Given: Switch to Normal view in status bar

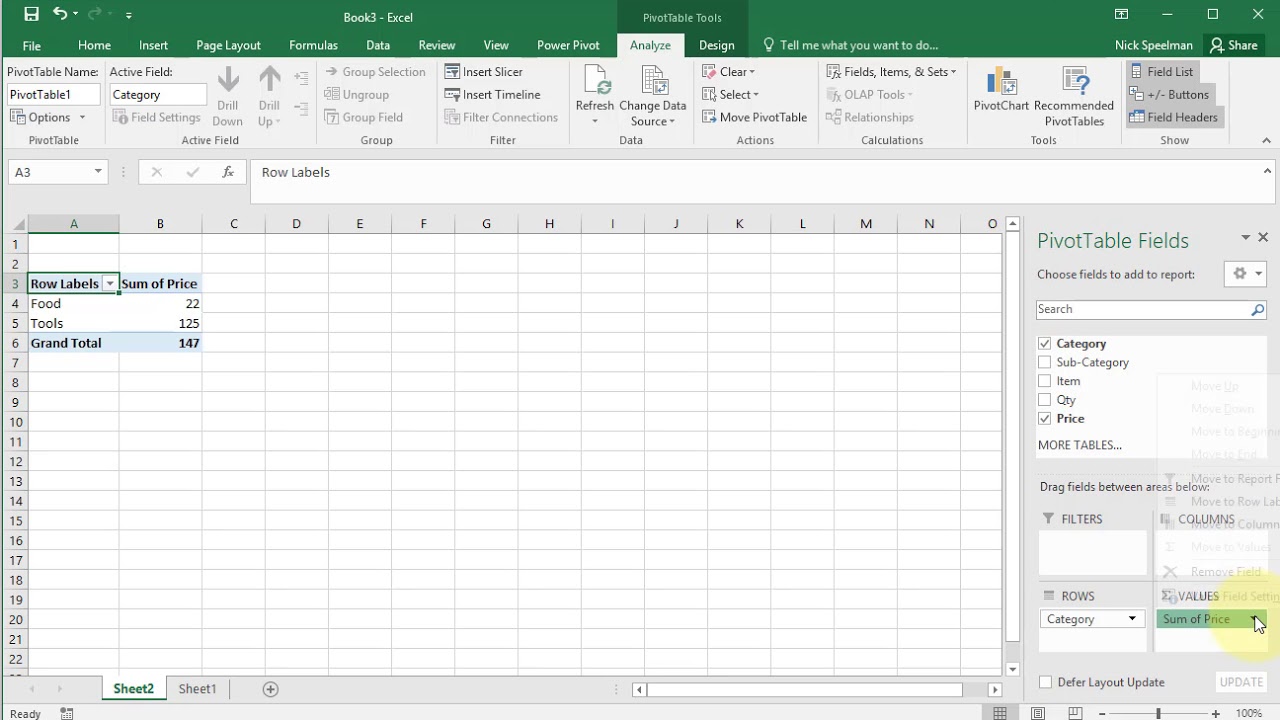Looking at the screenshot, I should coord(1000,714).
